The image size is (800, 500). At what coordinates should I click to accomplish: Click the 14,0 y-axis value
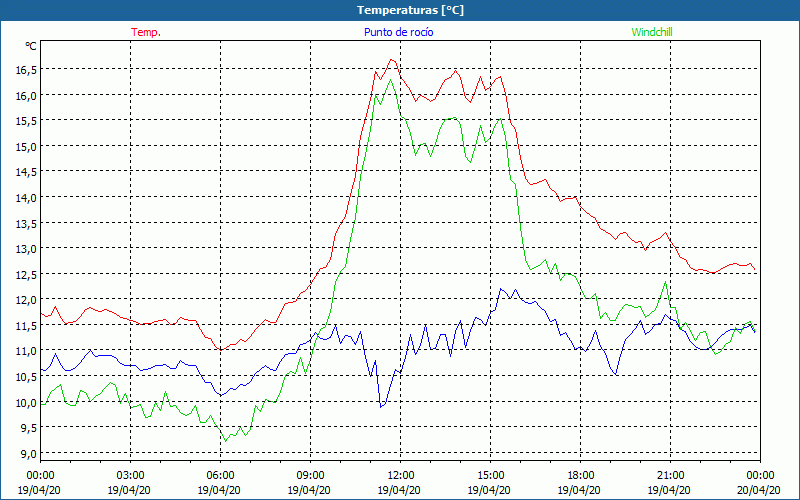[x=27, y=197]
